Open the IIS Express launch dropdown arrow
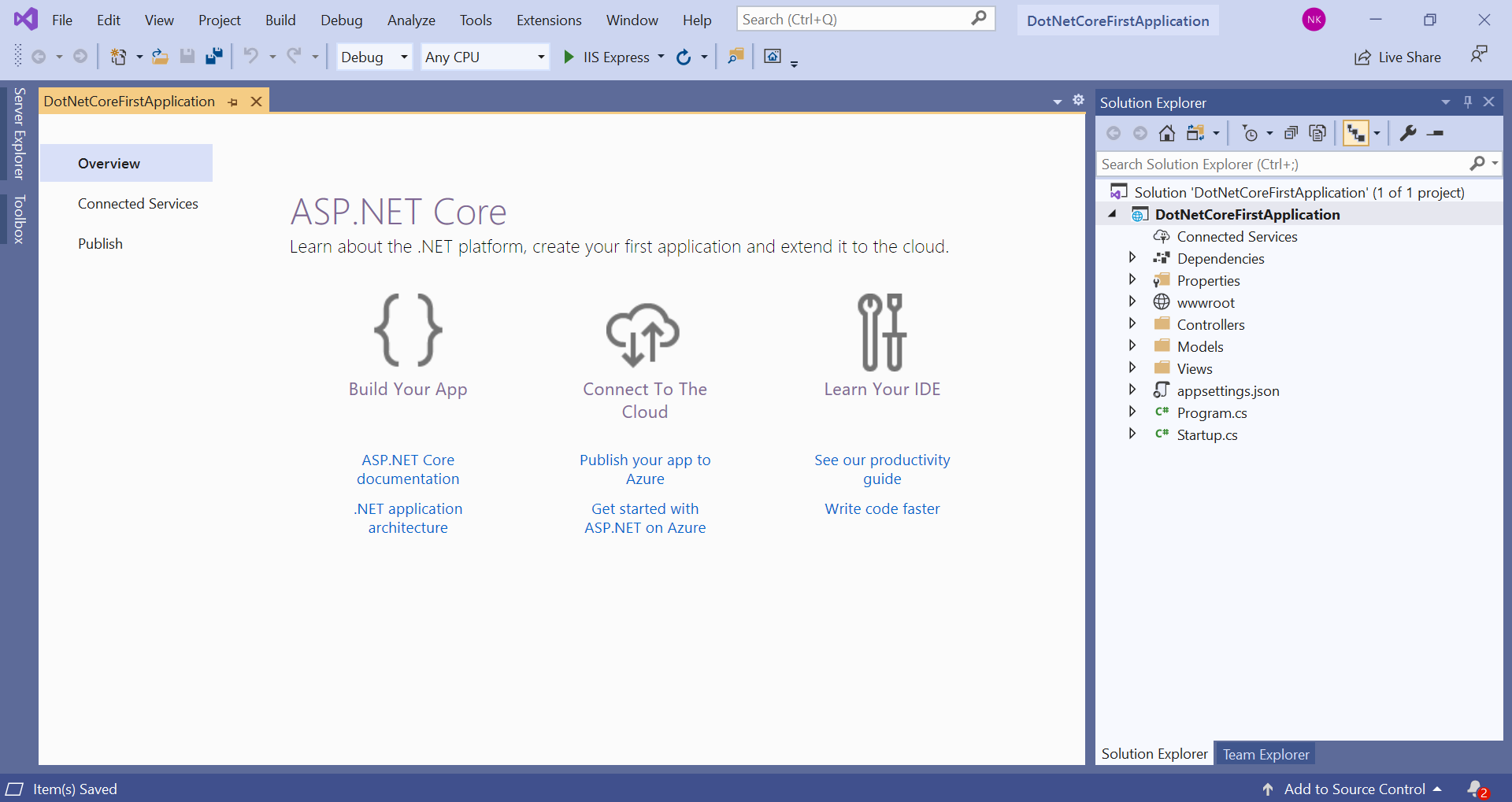1512x802 pixels. (661, 57)
